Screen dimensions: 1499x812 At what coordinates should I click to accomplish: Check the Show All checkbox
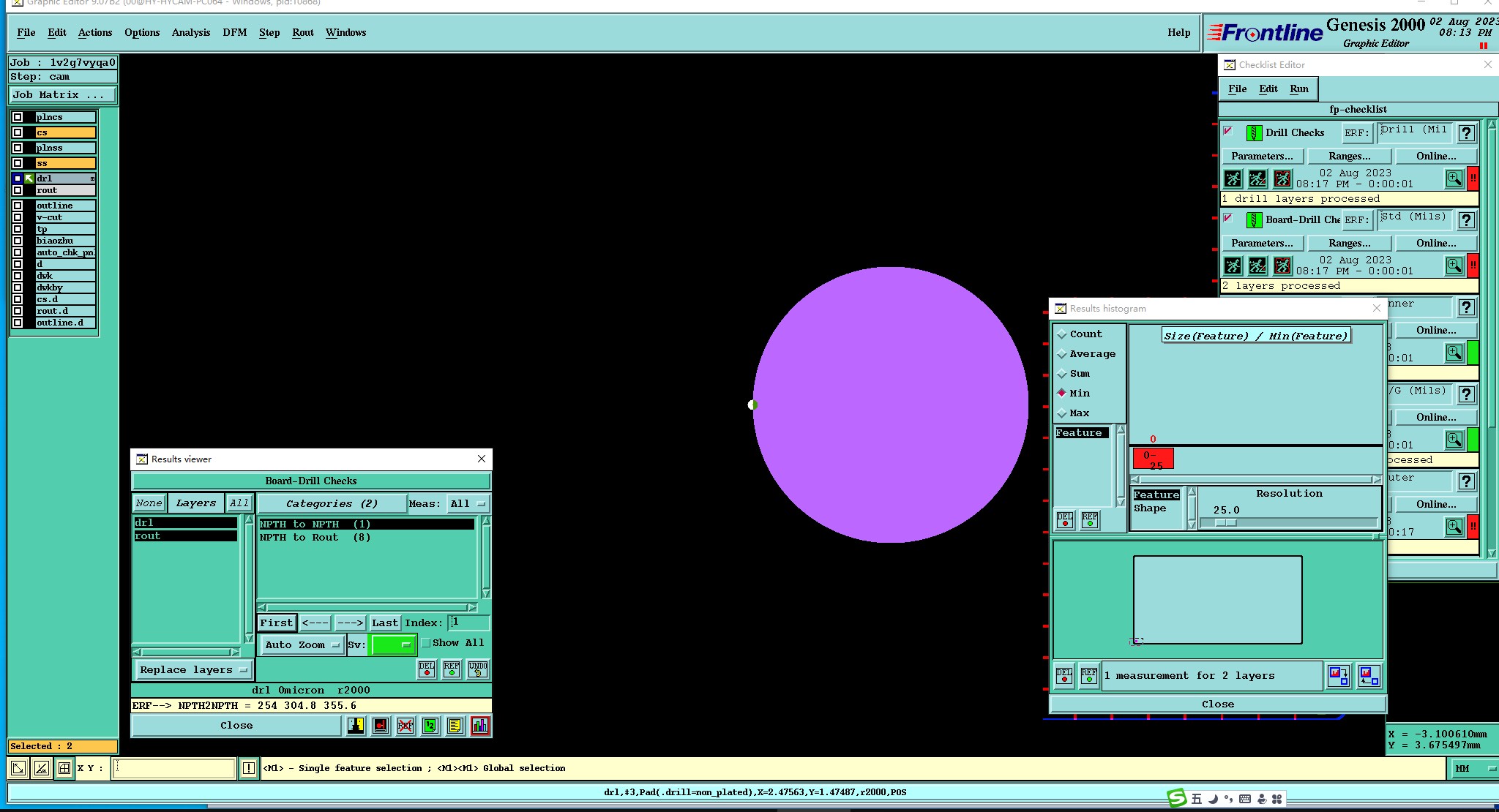(426, 643)
